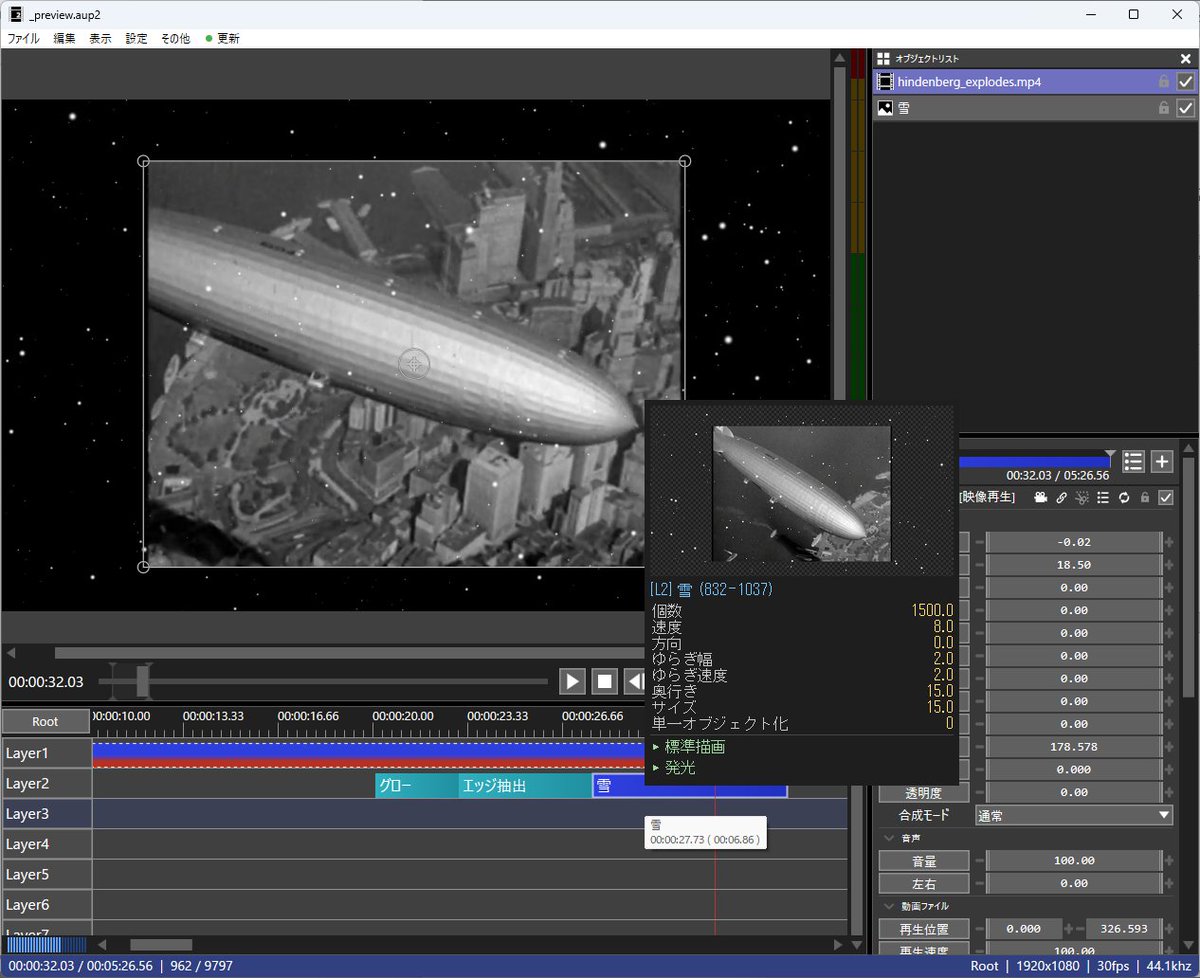The width and height of the screenshot is (1200, 978).
Task: Click the left arrow of the timeline scrollbar
Action: (x=101, y=945)
